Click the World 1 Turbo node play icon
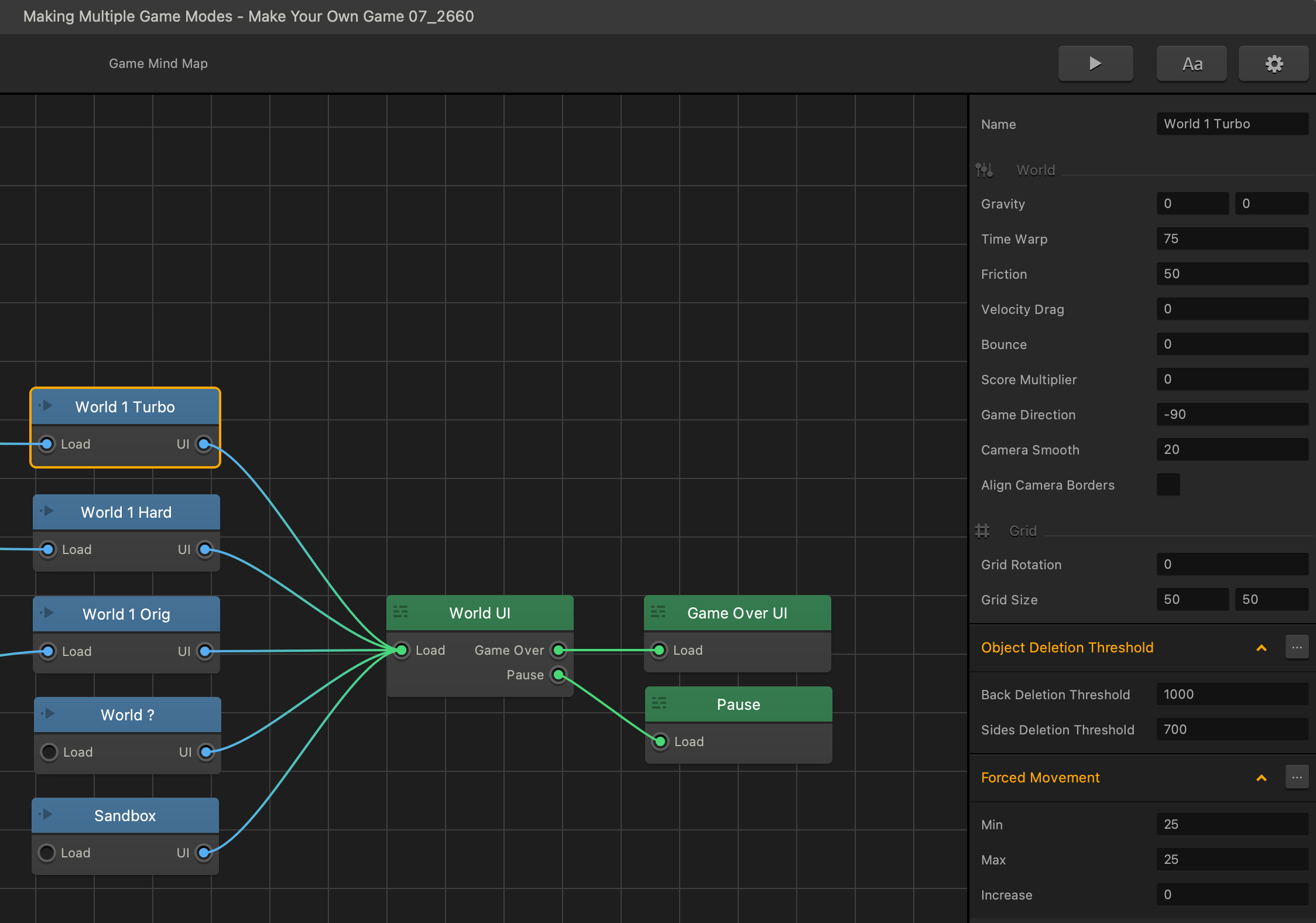Screen dimensions: 1316x923 (47, 406)
